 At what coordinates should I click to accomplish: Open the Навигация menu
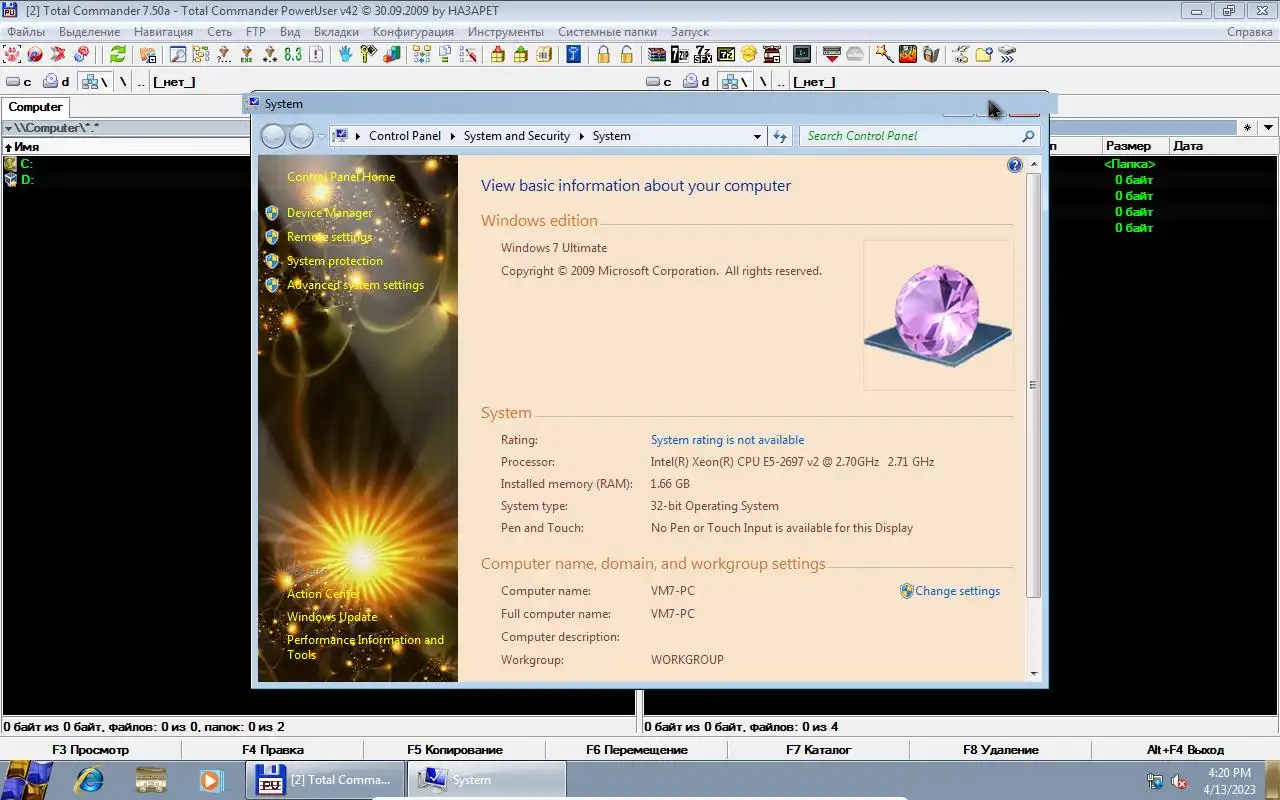(x=163, y=32)
